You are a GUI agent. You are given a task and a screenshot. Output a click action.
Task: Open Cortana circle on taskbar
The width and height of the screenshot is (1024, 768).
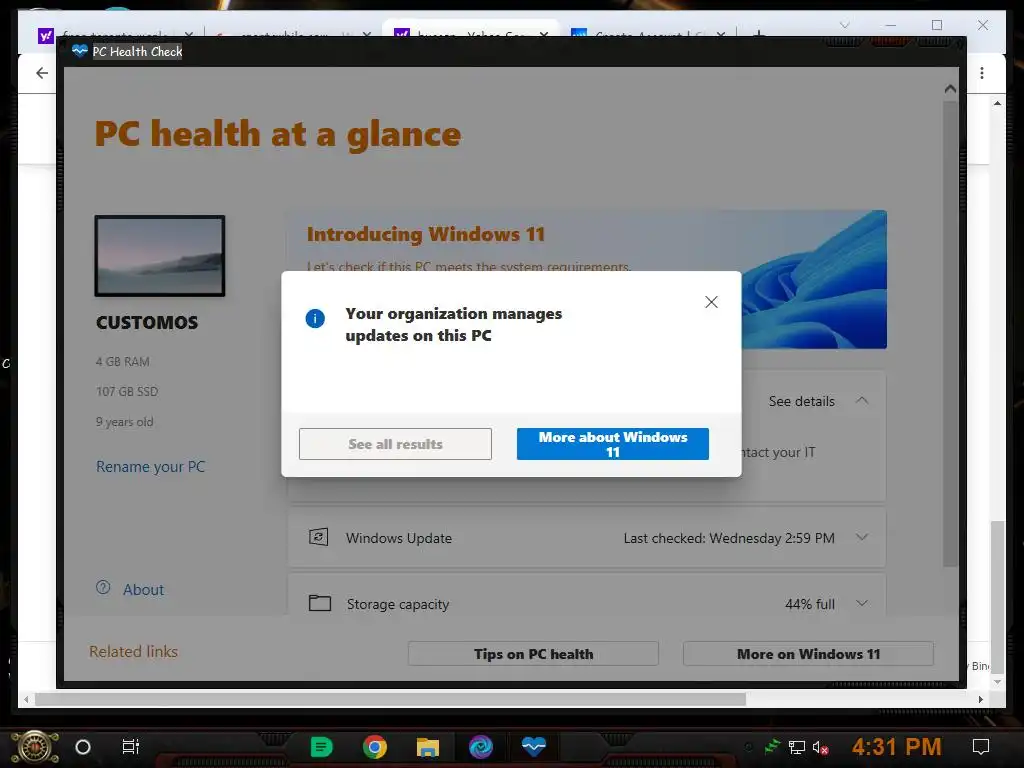[x=83, y=746]
